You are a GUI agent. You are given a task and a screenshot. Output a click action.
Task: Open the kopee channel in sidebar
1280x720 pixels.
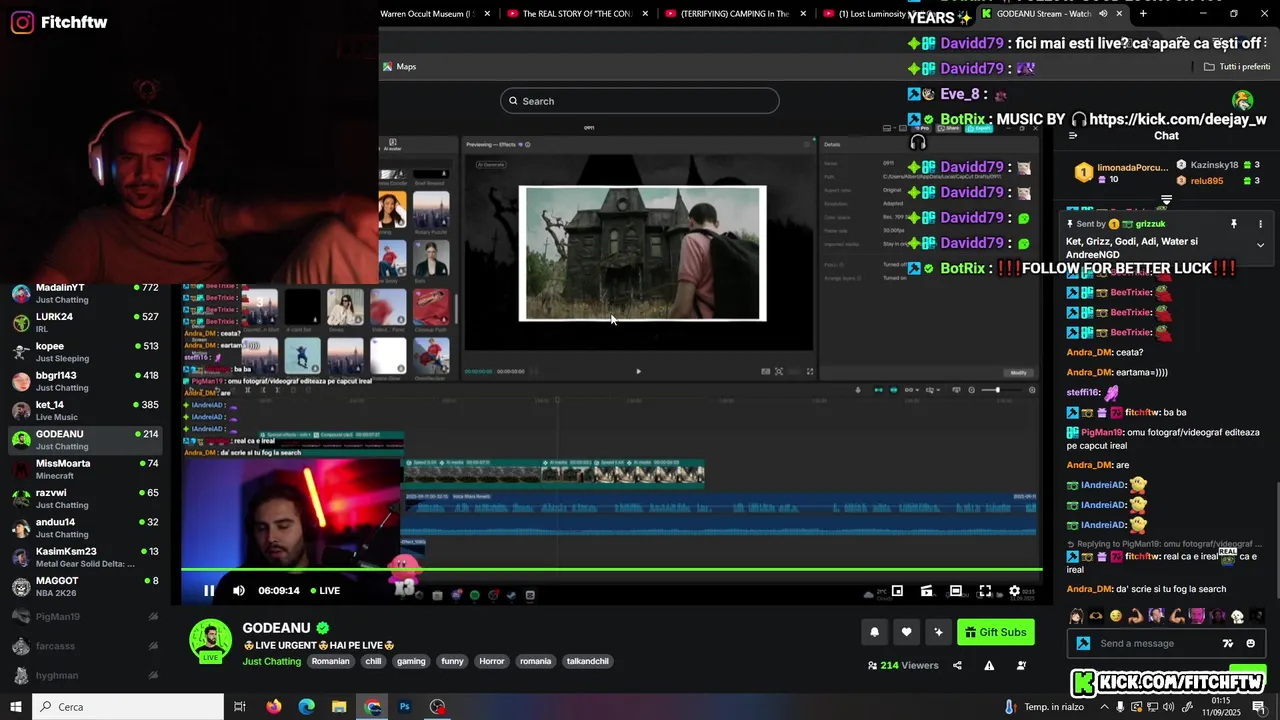pyautogui.click(x=85, y=352)
